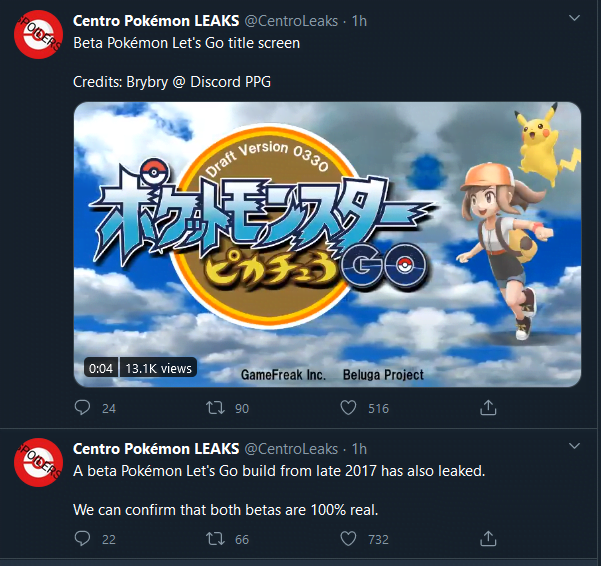Open the first tweet's avatar profile picture
Image resolution: width=601 pixels, height=566 pixels.
[38, 34]
